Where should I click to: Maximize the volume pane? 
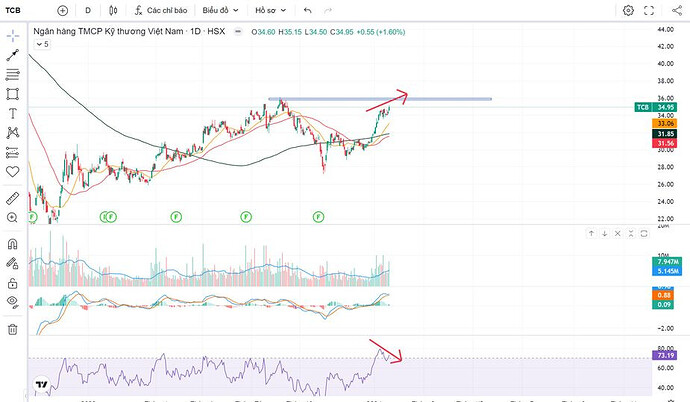coord(644,234)
